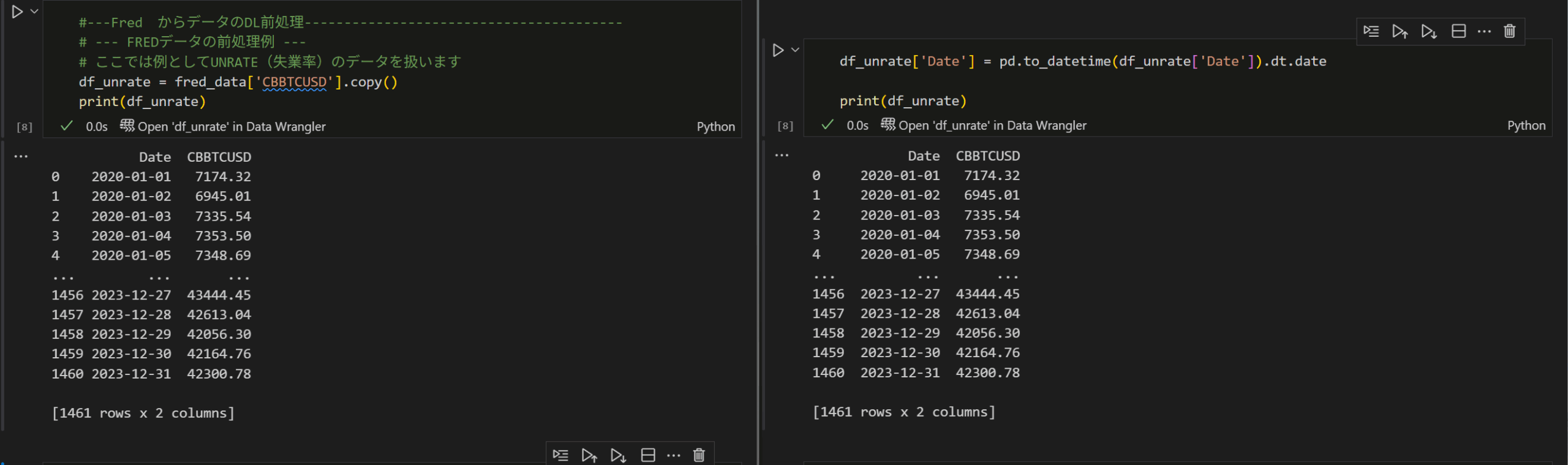The width and height of the screenshot is (1568, 465).
Task: Open left output more actions ellipsis
Action: 21,156
